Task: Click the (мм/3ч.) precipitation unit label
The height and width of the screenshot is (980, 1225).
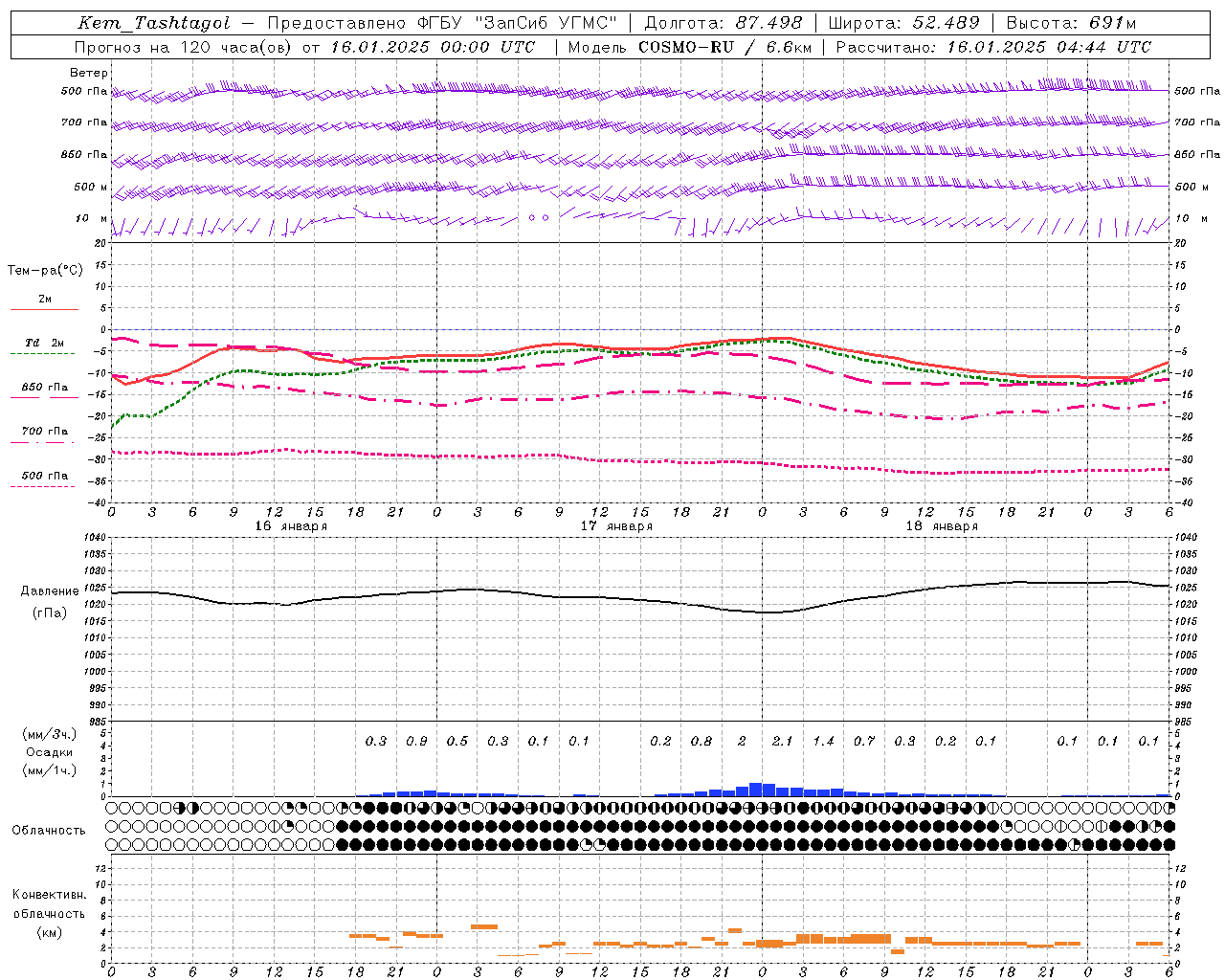Action: click(x=50, y=734)
